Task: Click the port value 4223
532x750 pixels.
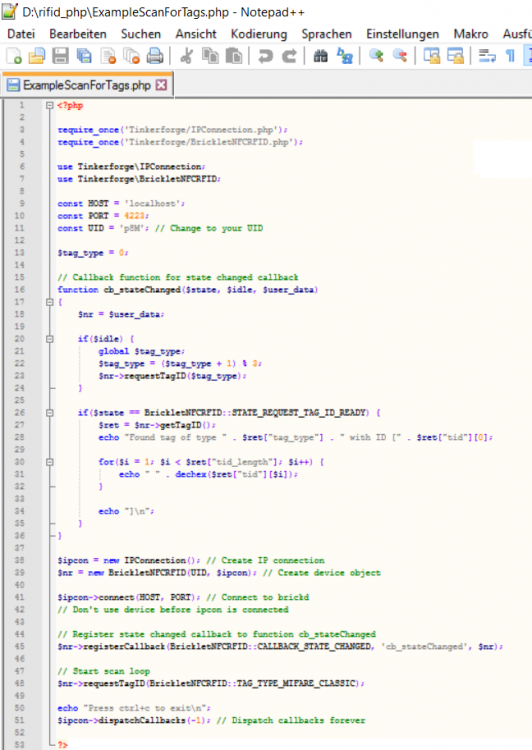Action: pos(134,216)
